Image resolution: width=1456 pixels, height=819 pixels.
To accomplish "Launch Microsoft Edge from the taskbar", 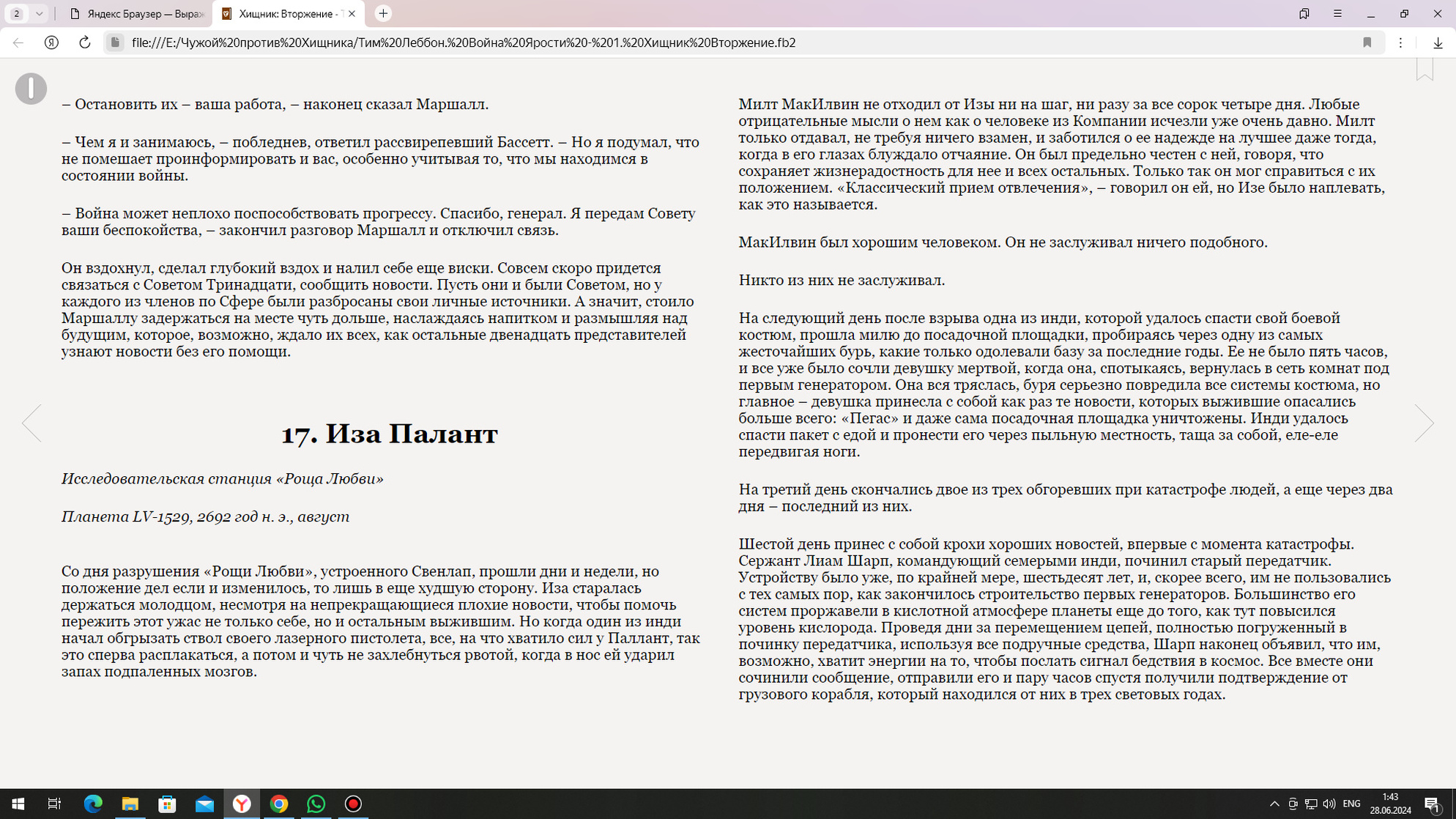I will [93, 804].
